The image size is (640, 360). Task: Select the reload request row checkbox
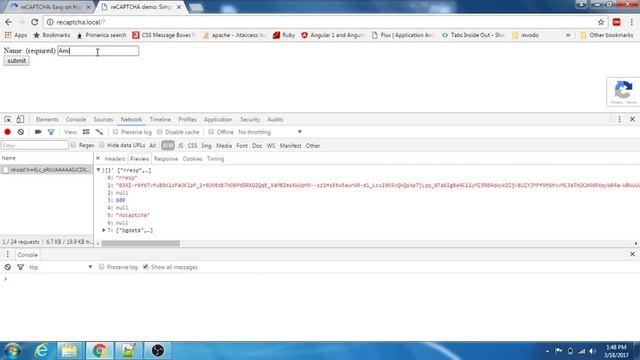point(6,170)
